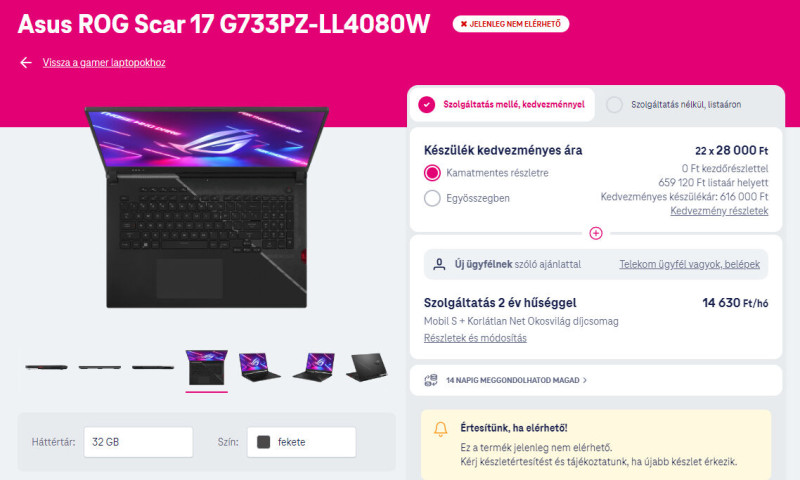
Task: Open the Háttértár 32 GB dropdown
Action: (x=138, y=442)
